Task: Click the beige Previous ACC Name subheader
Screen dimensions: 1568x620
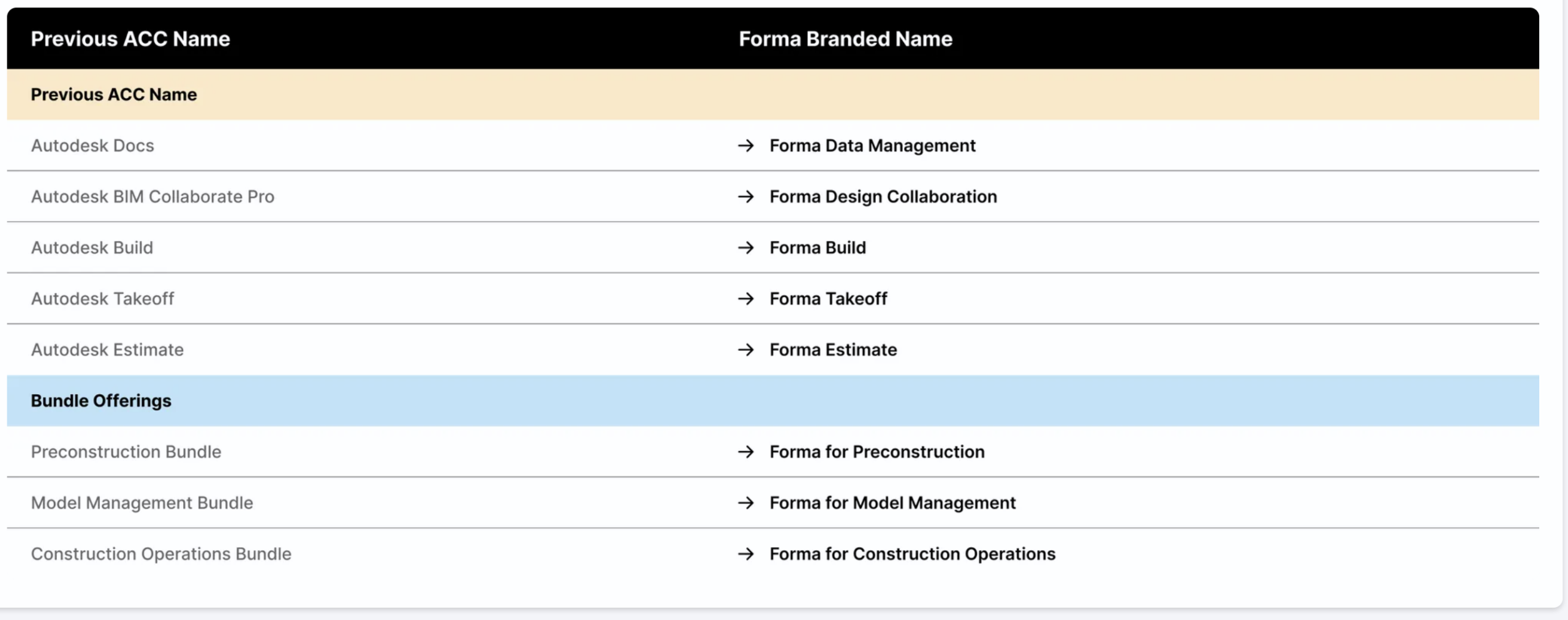Action: 114,95
